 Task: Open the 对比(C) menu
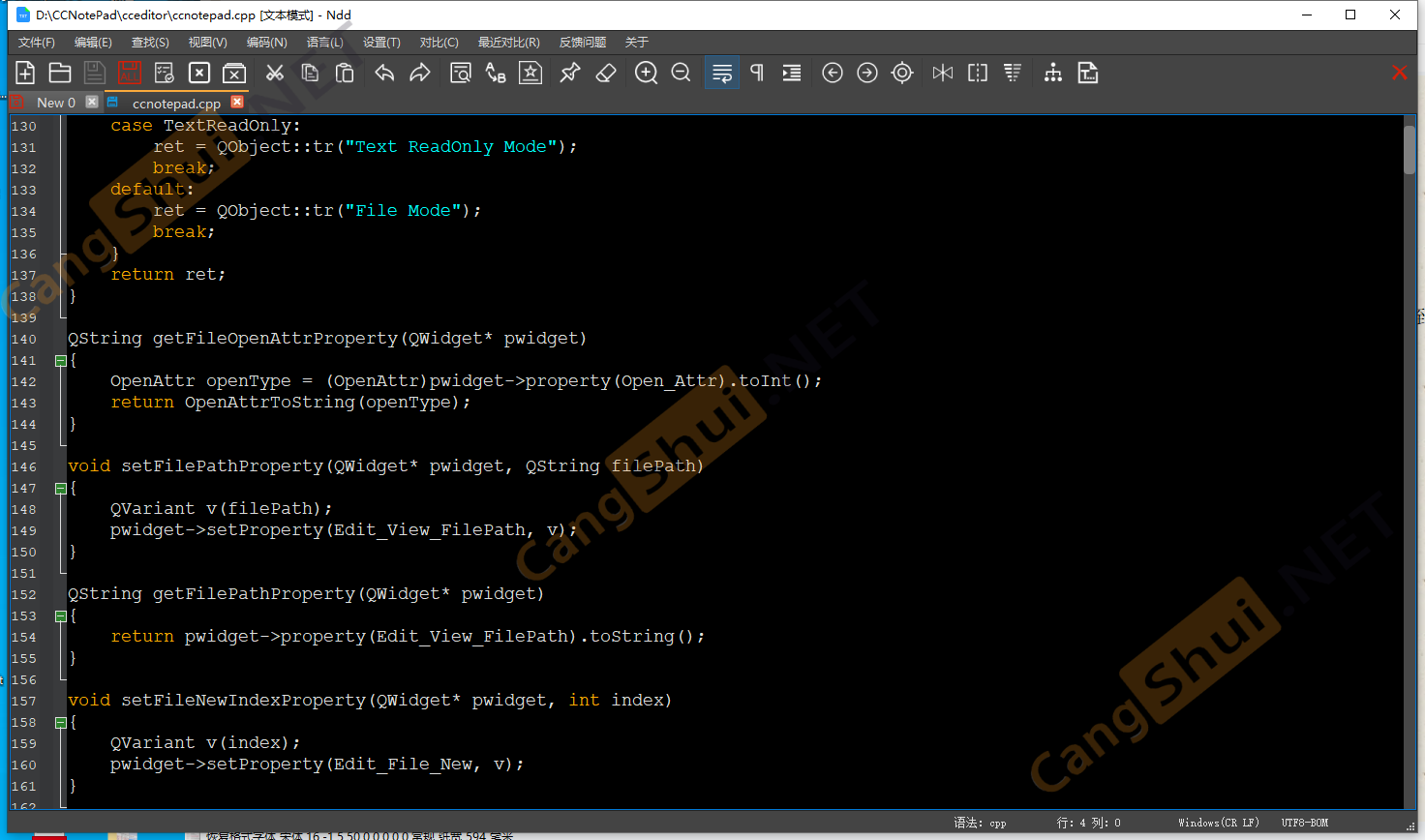(439, 43)
